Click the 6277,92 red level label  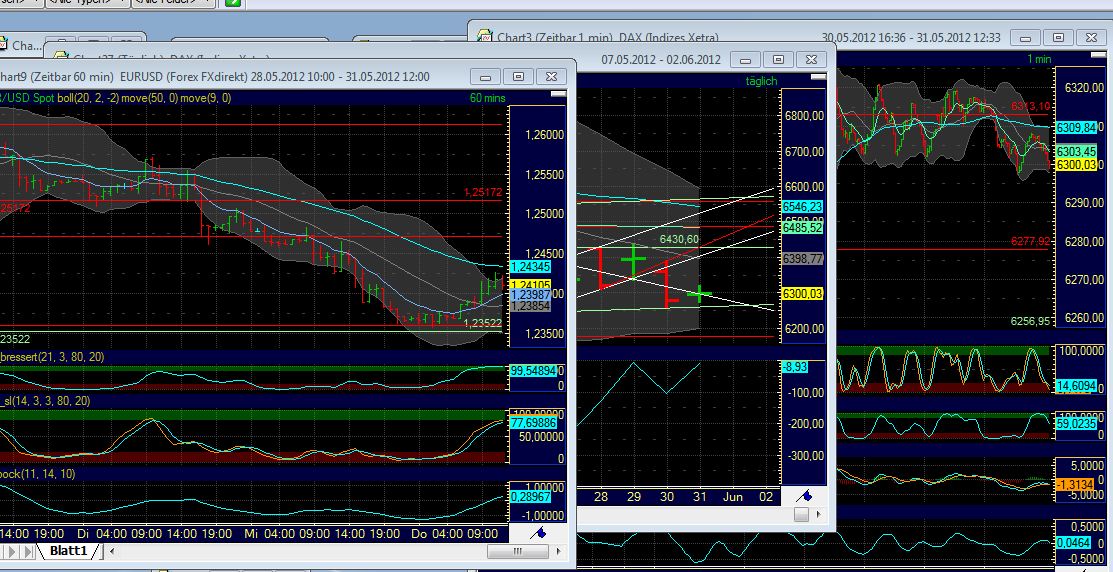pyautogui.click(x=1030, y=242)
